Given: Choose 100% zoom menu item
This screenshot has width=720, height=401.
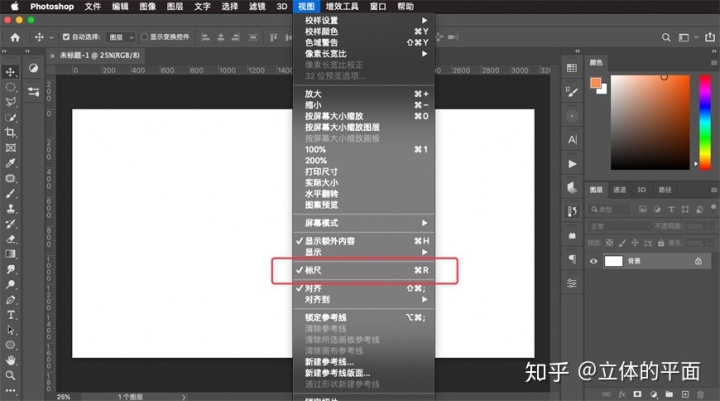Looking at the screenshot, I should tap(364, 149).
